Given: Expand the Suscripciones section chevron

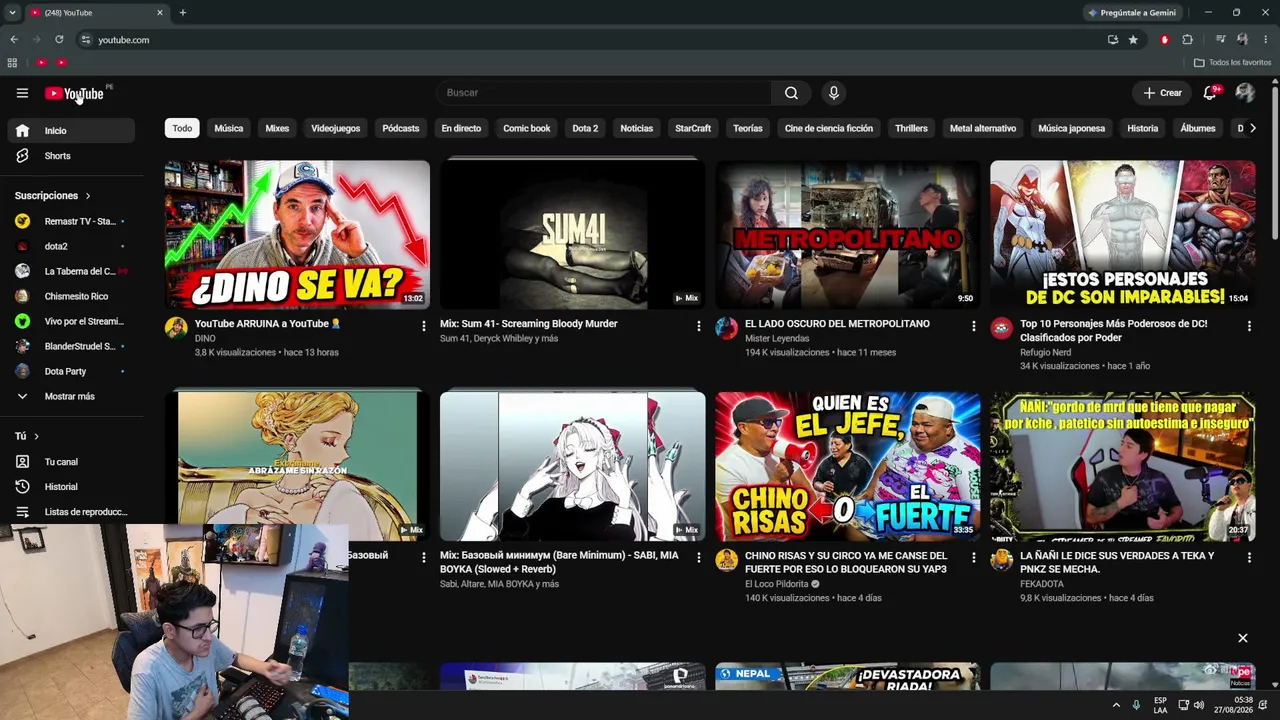Looking at the screenshot, I should pos(88,196).
